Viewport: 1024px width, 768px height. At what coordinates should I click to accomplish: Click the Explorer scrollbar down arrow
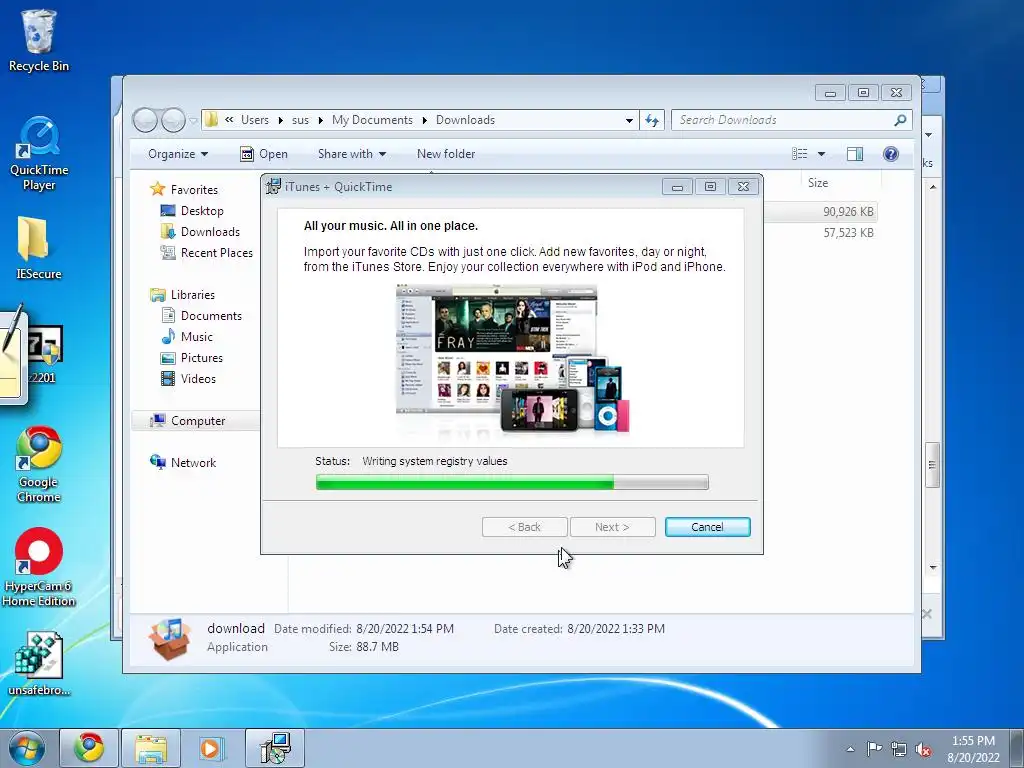pos(933,568)
